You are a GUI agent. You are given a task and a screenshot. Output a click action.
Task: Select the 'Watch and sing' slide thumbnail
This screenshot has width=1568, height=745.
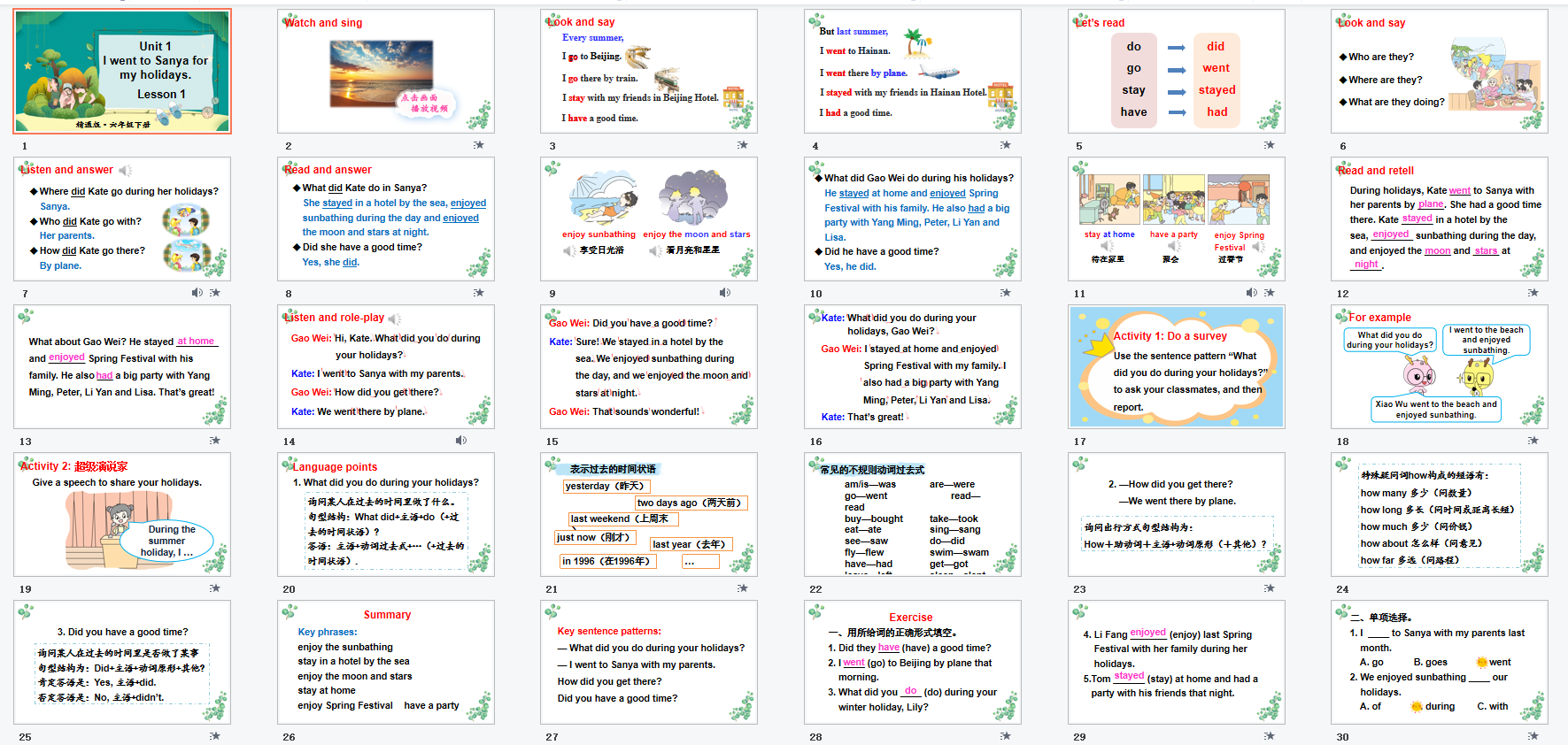[386, 72]
